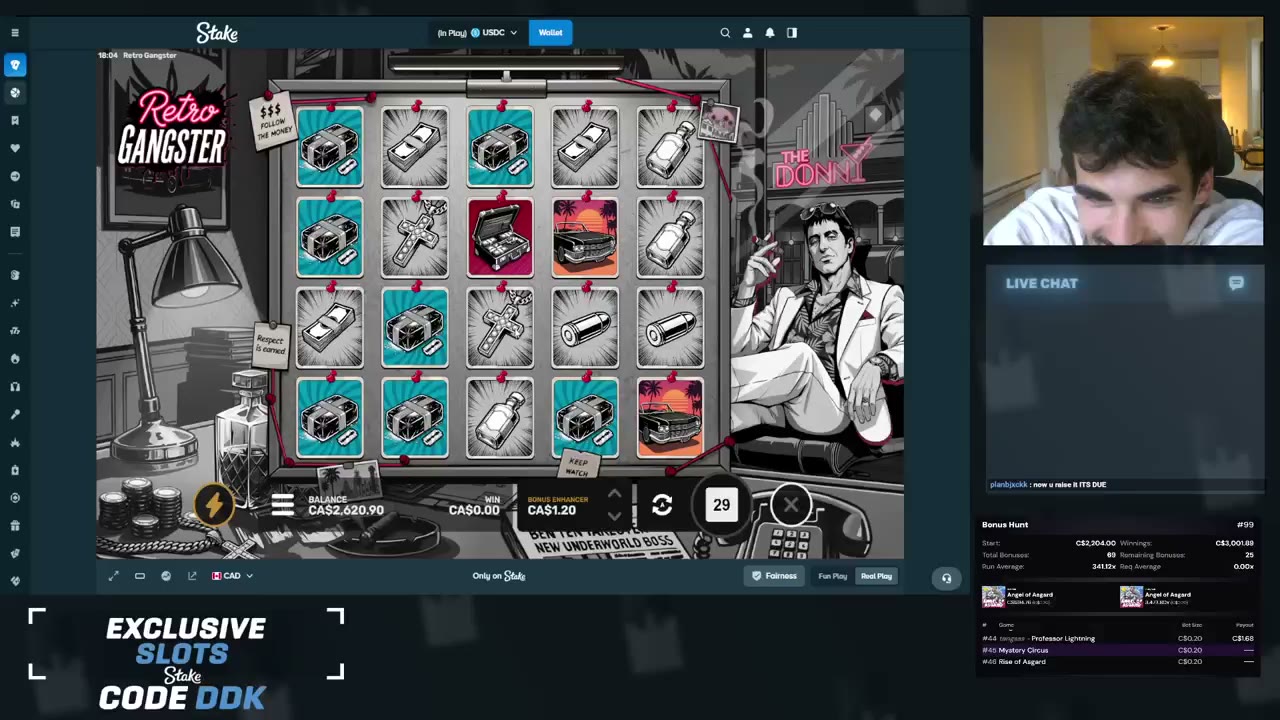Image resolution: width=1280 pixels, height=720 pixels.
Task: Toggle the side panel icon beside the bell
Action: click(x=792, y=33)
